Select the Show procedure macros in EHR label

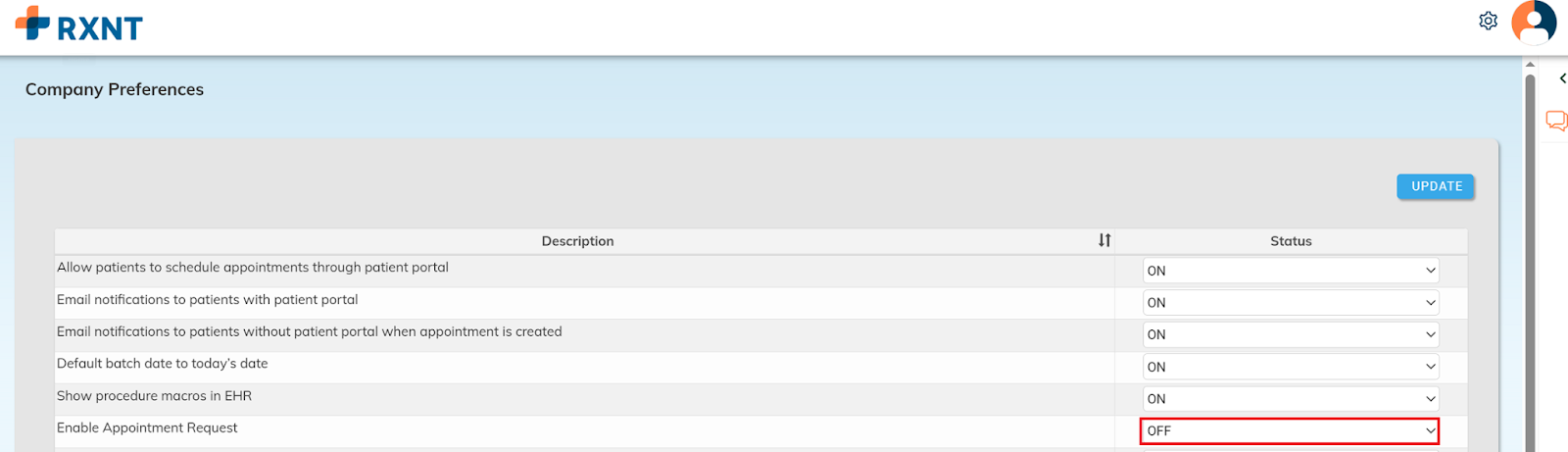pos(154,396)
